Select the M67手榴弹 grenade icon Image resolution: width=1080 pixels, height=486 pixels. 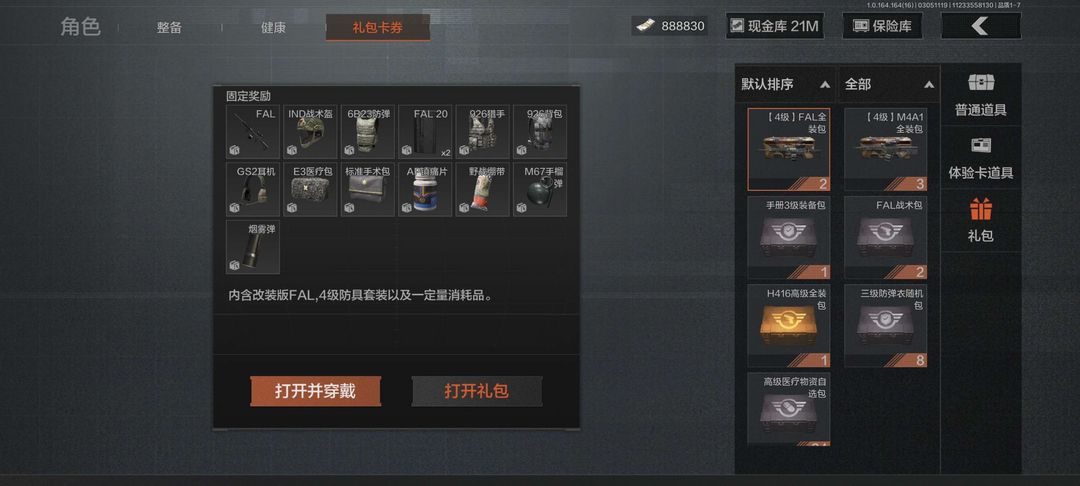click(540, 189)
